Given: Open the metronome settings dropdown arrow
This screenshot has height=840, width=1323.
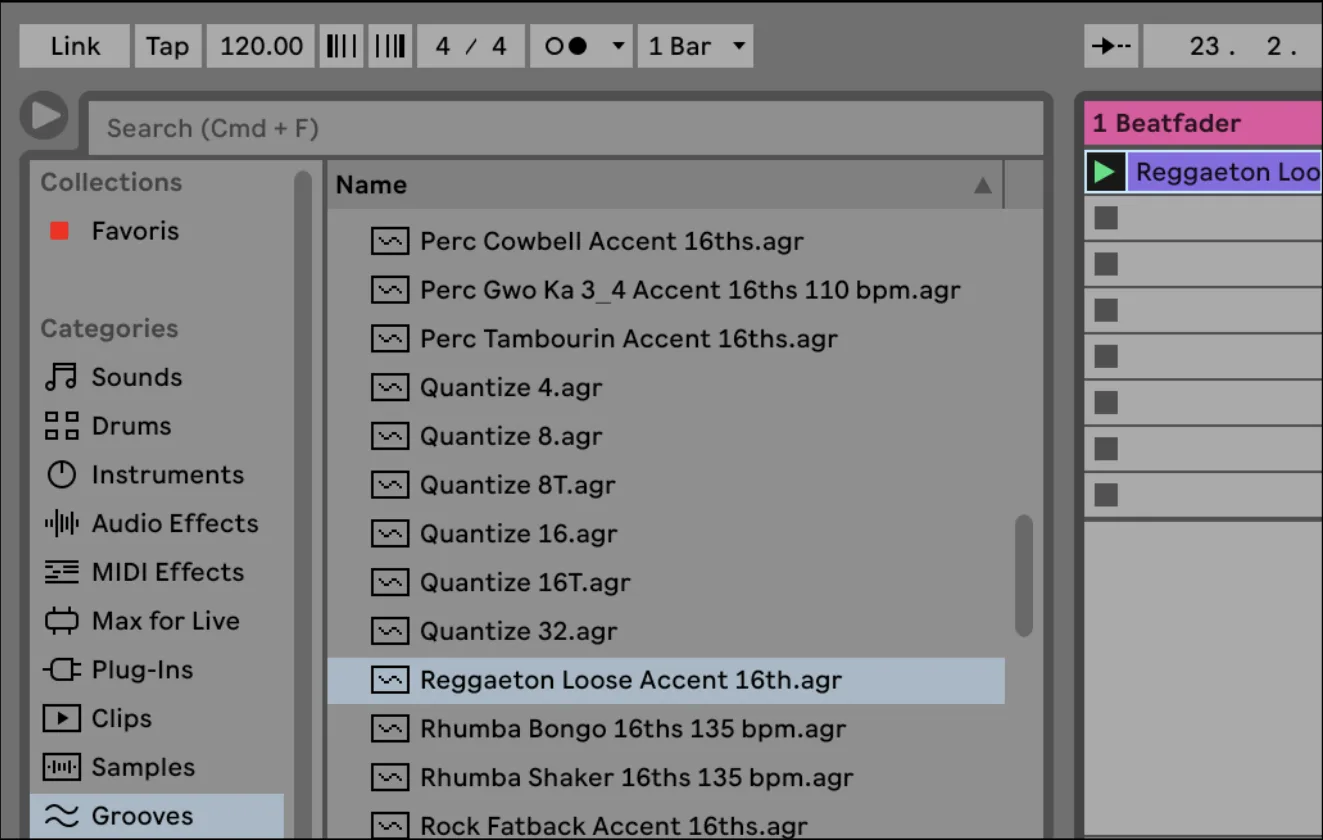Looking at the screenshot, I should [x=618, y=46].
